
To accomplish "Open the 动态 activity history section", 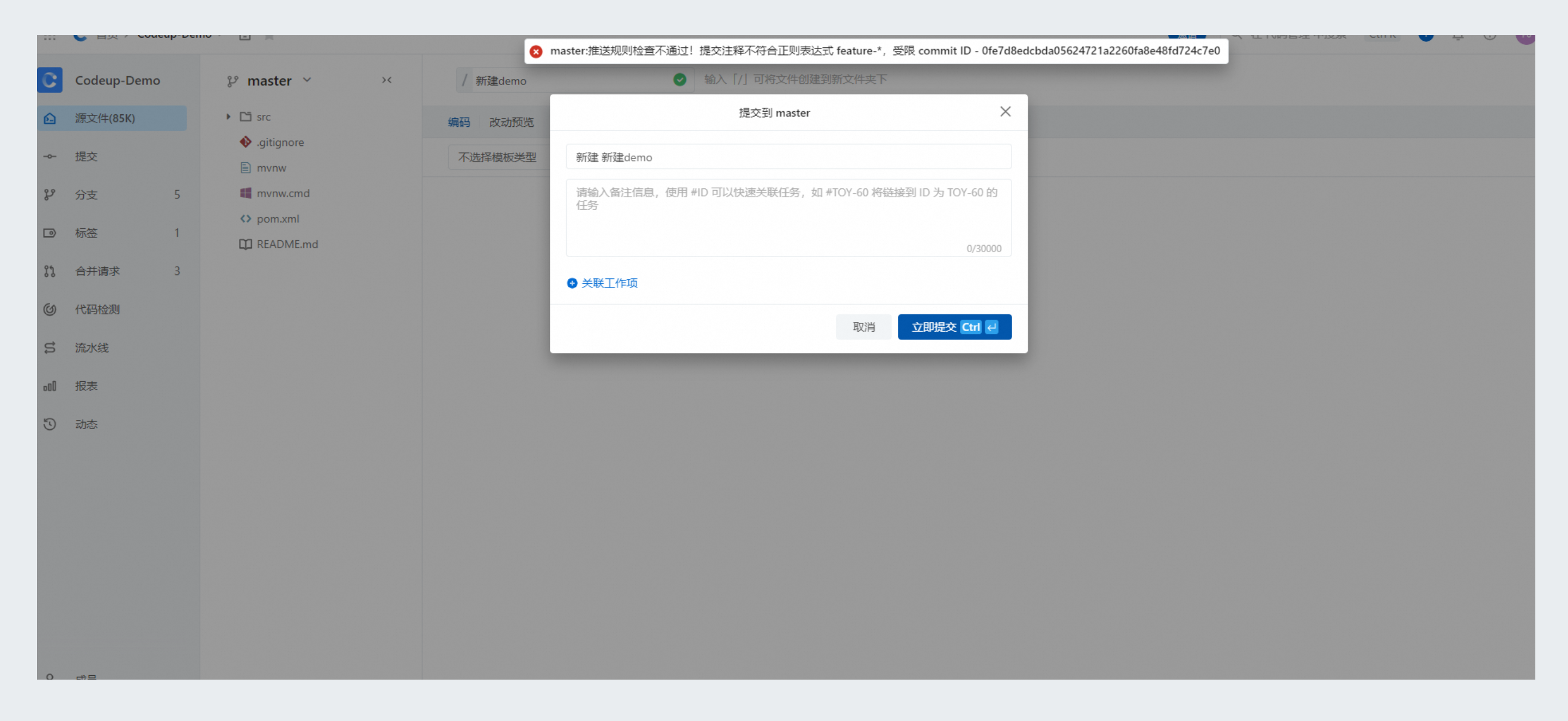I will tap(86, 424).
